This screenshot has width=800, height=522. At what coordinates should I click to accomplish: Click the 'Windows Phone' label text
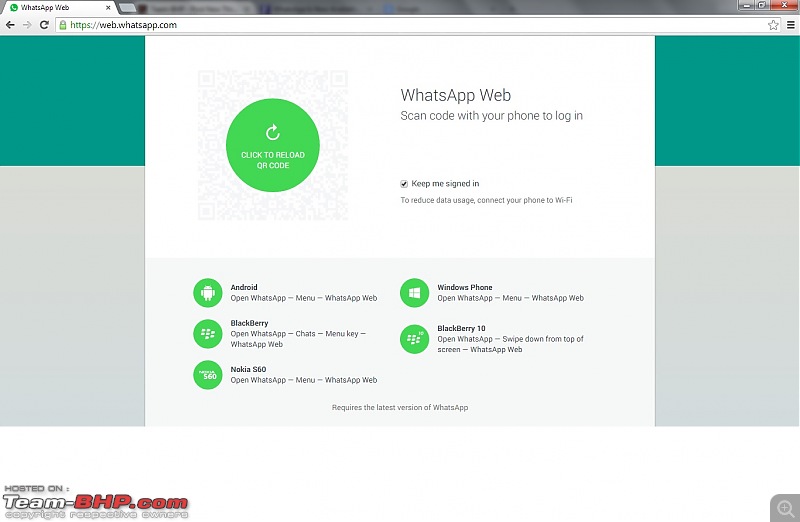tap(465, 287)
